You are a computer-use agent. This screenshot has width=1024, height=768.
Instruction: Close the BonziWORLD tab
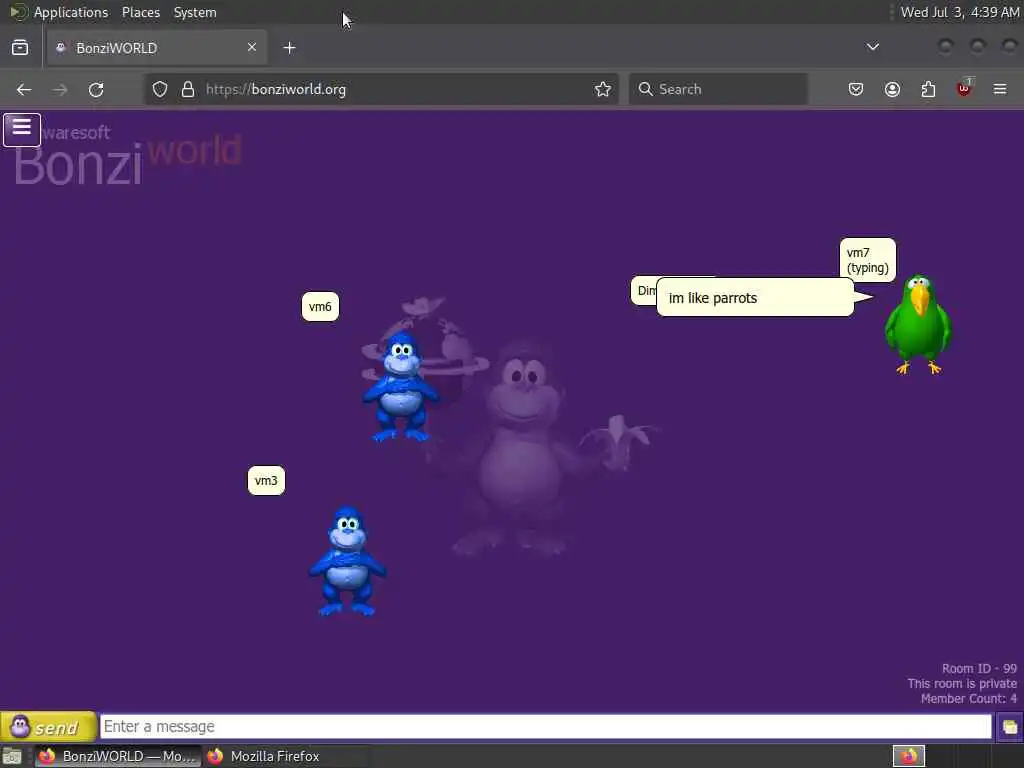tap(251, 47)
